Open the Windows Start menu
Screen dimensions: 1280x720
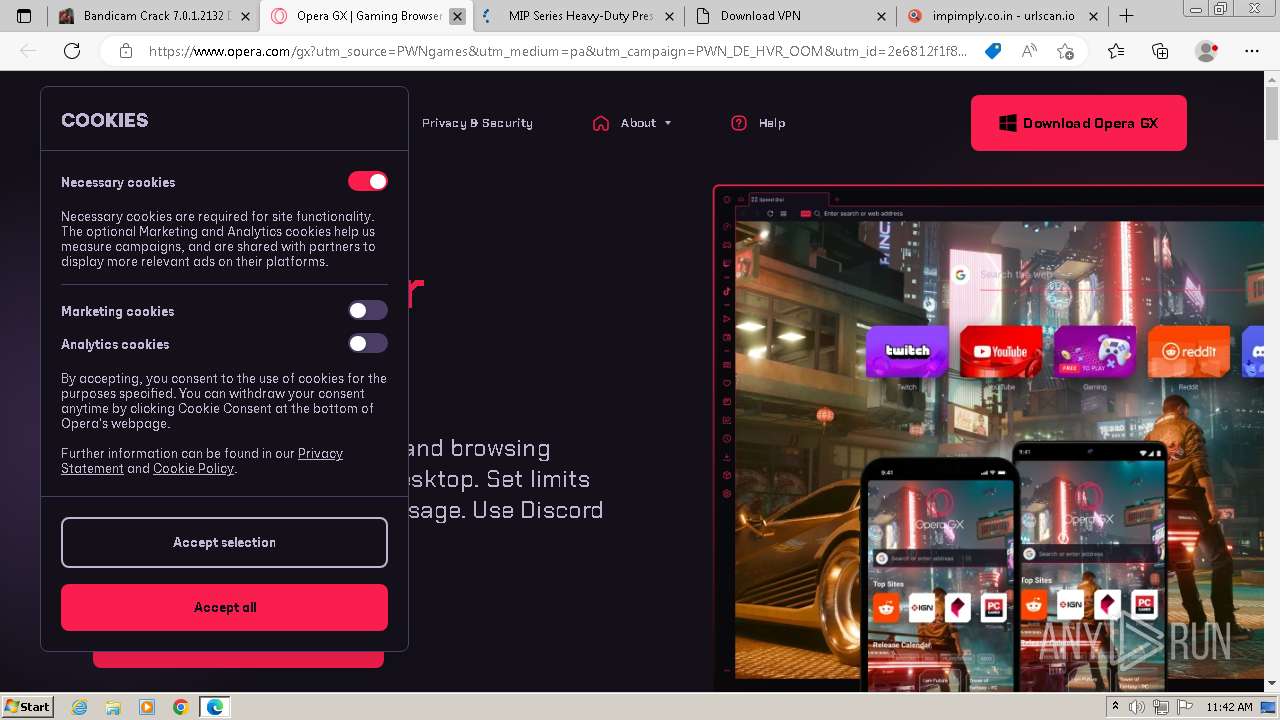(x=28, y=707)
